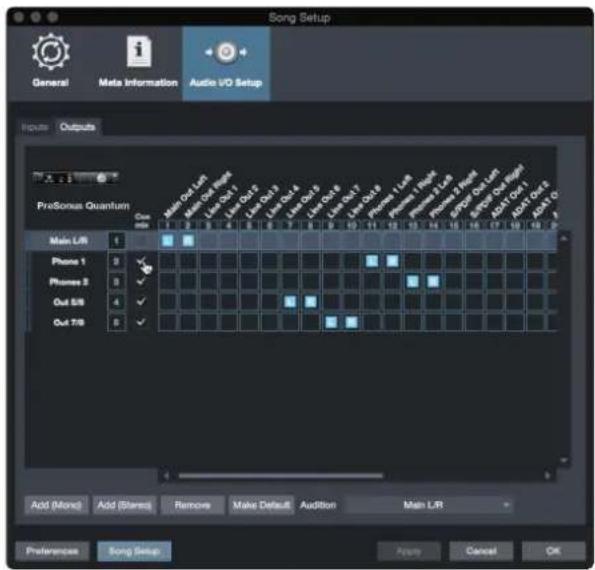
Task: Select the Phones 2 output row
Action: 69,282
